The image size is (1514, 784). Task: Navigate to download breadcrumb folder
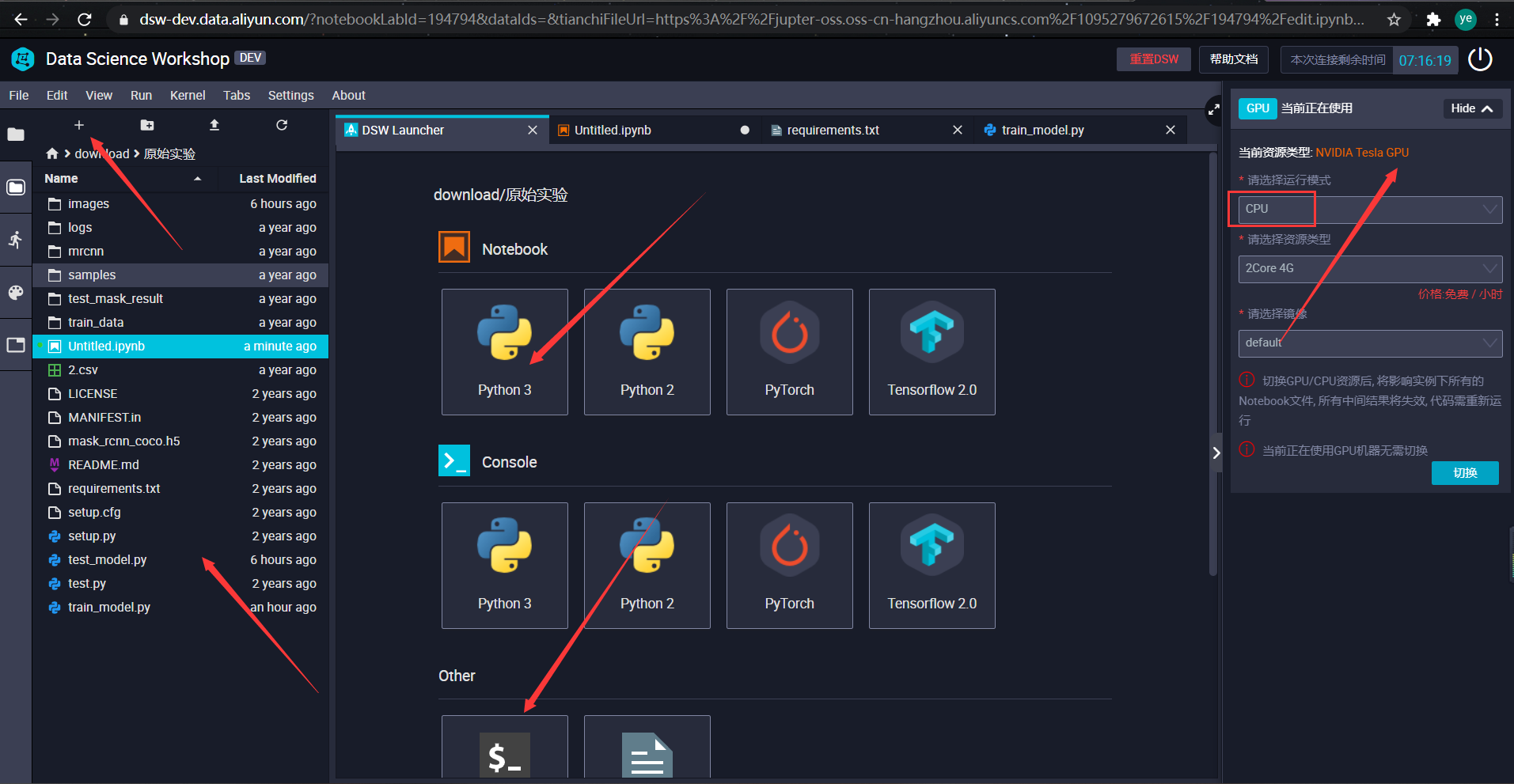[x=101, y=153]
